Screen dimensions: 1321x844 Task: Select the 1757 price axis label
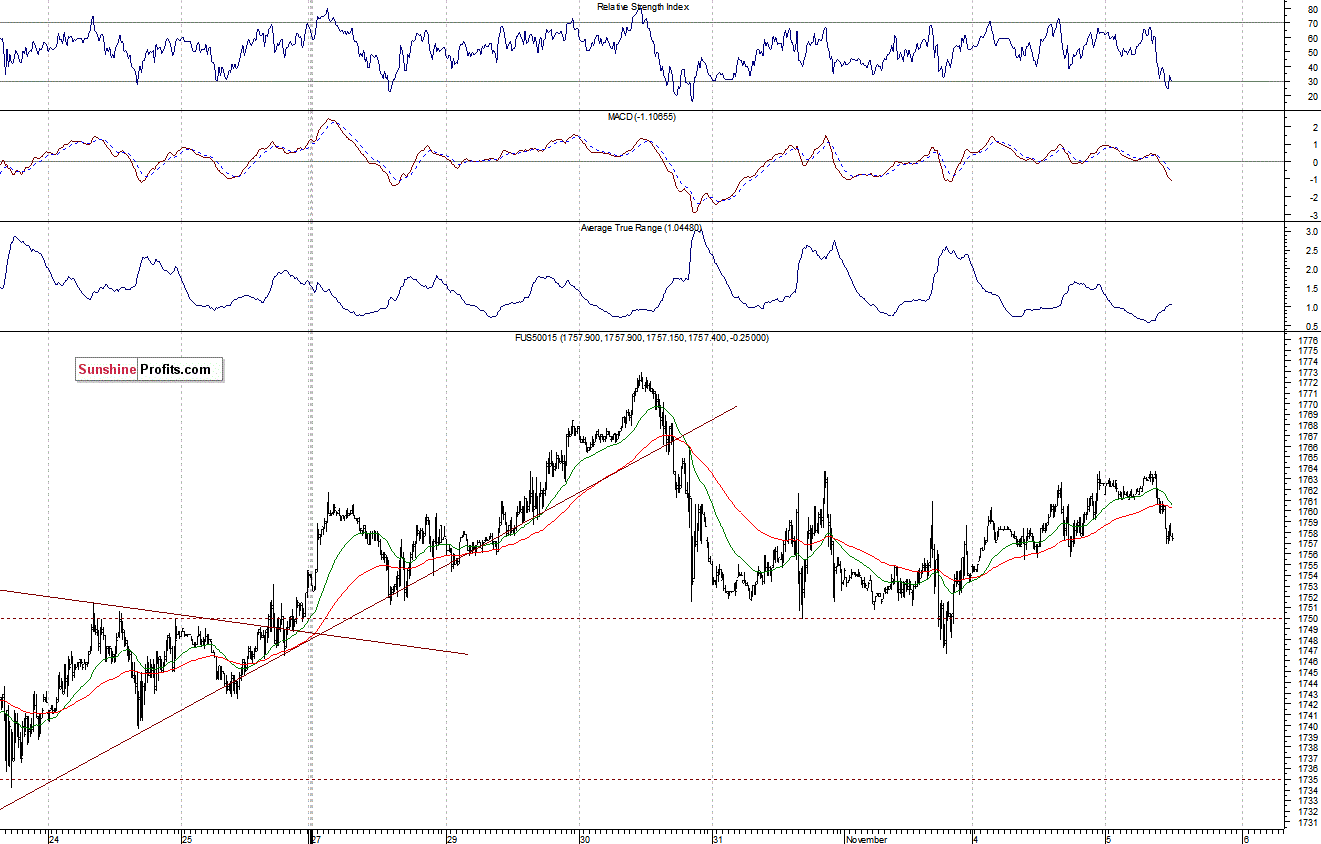1306,543
